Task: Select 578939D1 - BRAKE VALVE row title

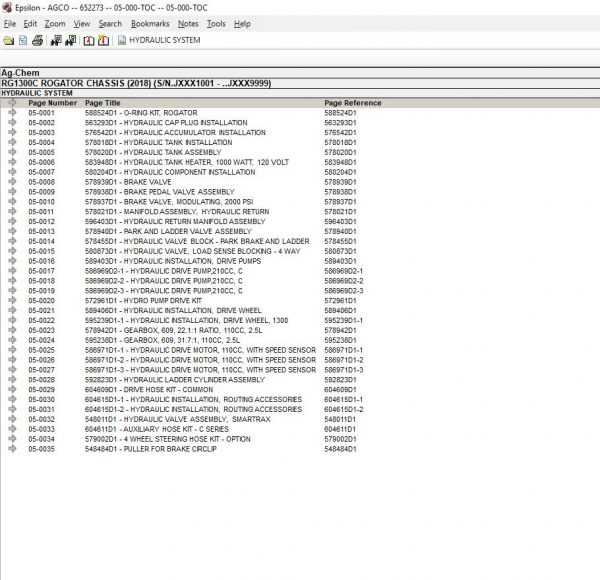Action: [x=128, y=182]
